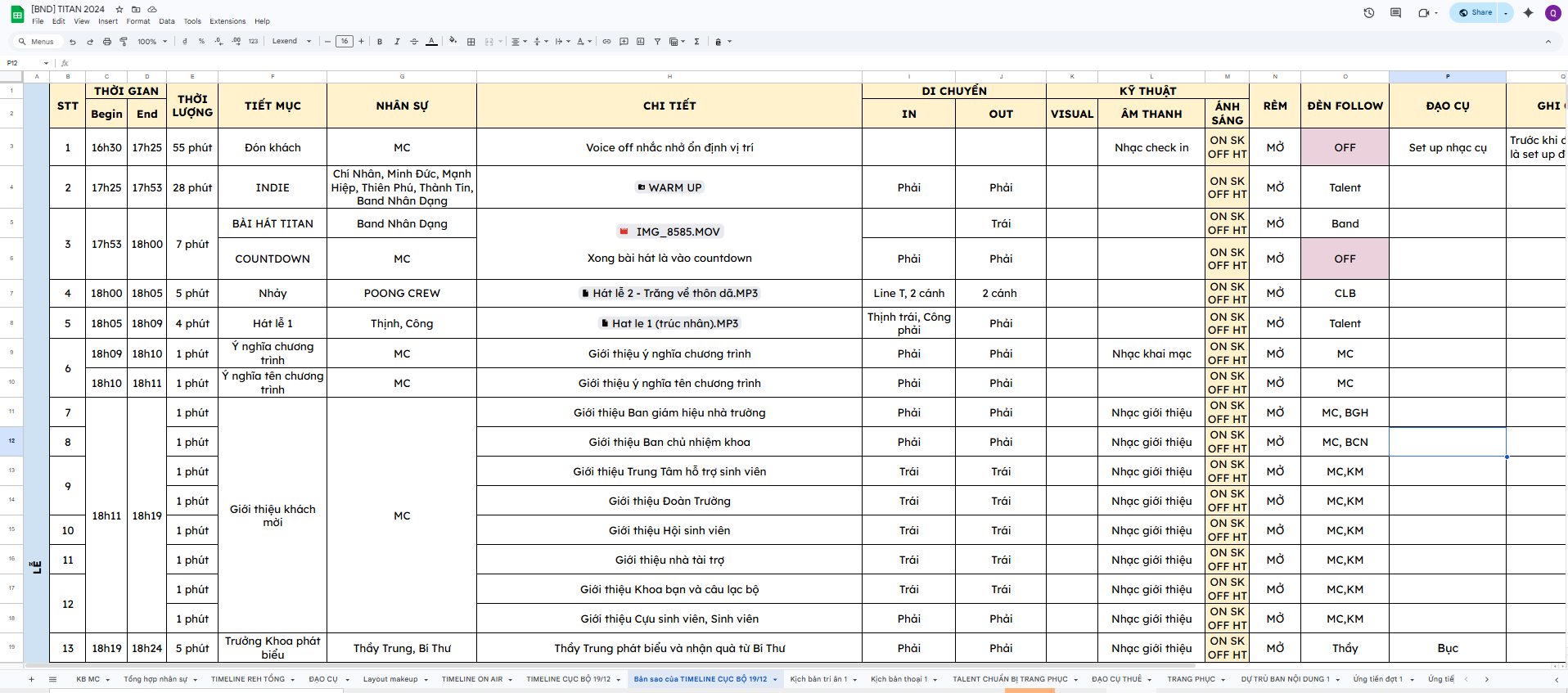
Task: Open the text color picker
Action: [431, 42]
